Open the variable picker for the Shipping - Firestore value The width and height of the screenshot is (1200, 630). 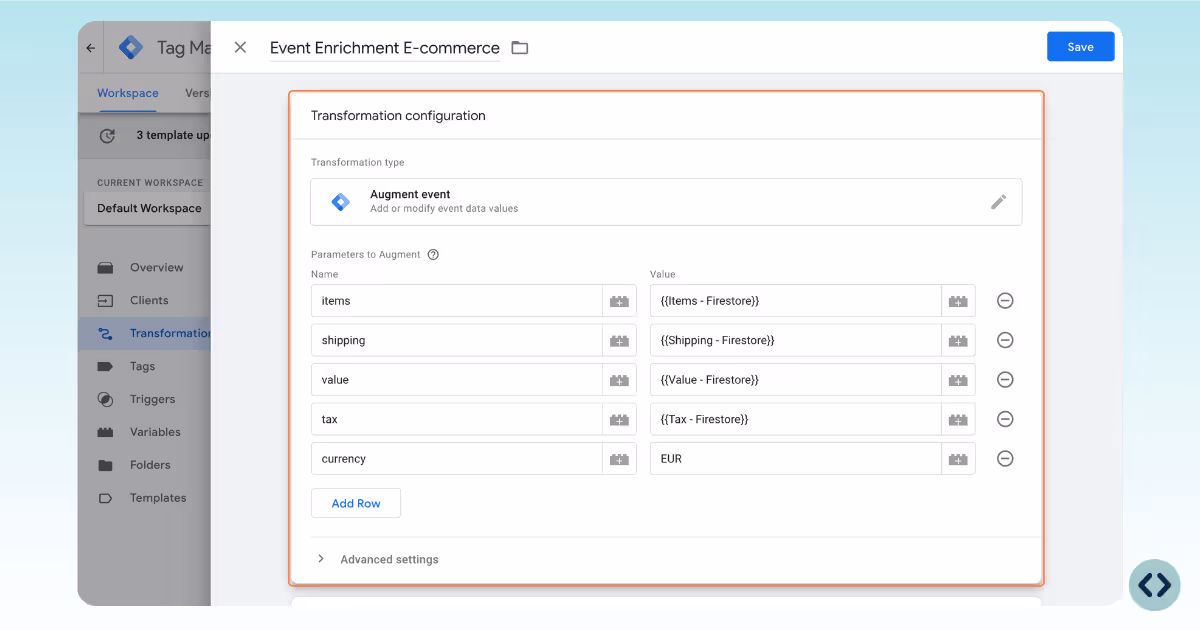(x=958, y=340)
